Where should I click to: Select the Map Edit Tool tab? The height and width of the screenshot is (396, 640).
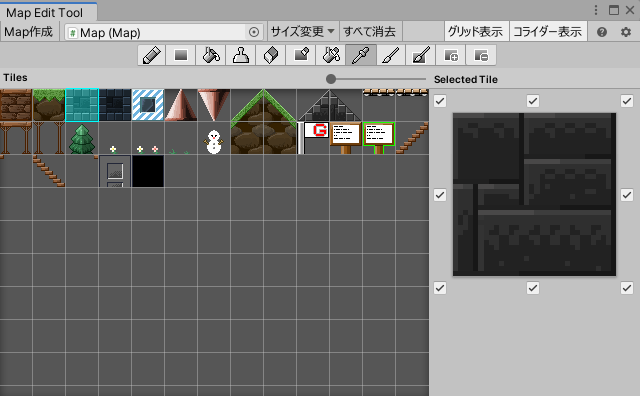click(x=44, y=13)
